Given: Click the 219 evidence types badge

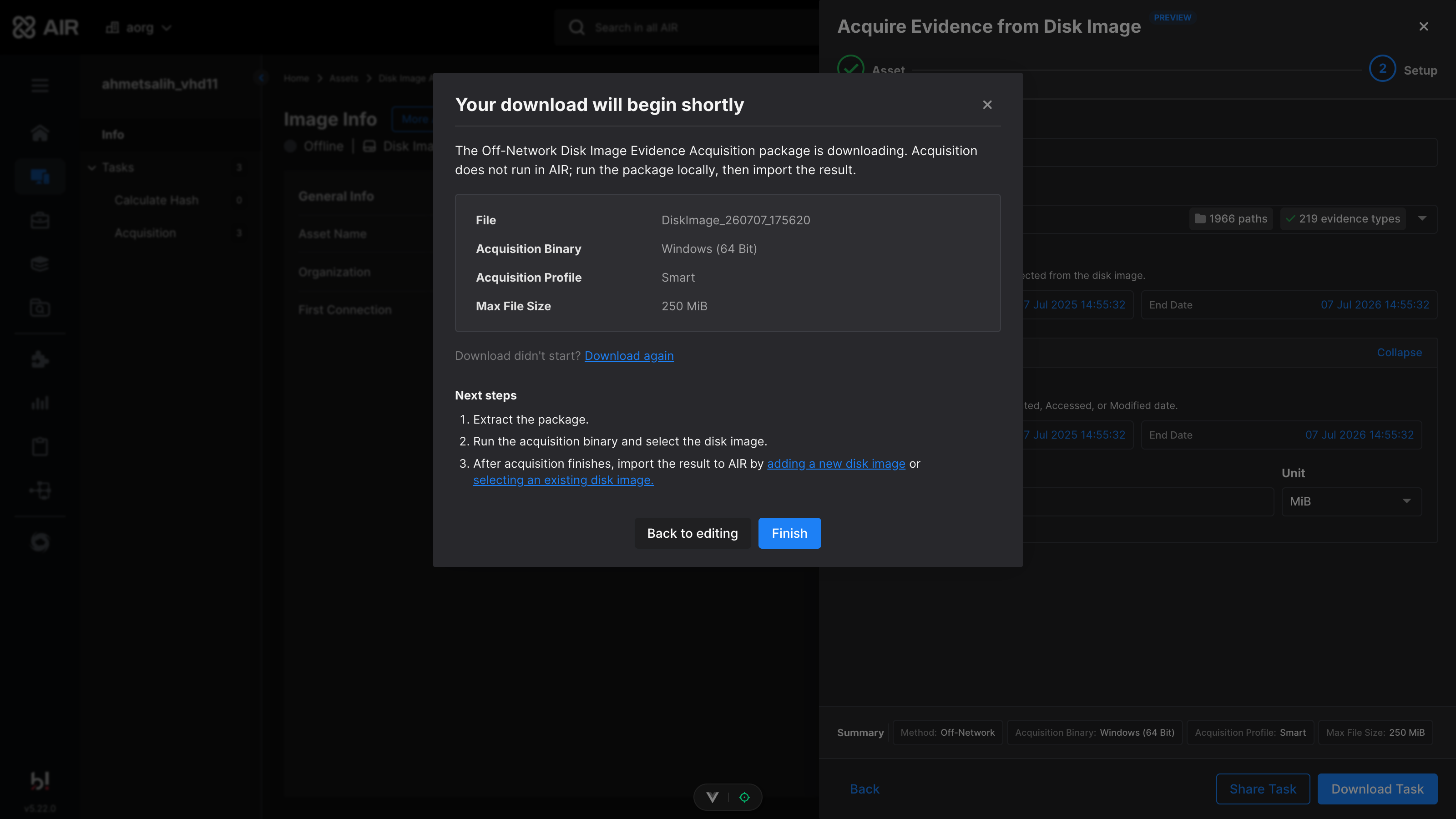Looking at the screenshot, I should (x=1342, y=219).
